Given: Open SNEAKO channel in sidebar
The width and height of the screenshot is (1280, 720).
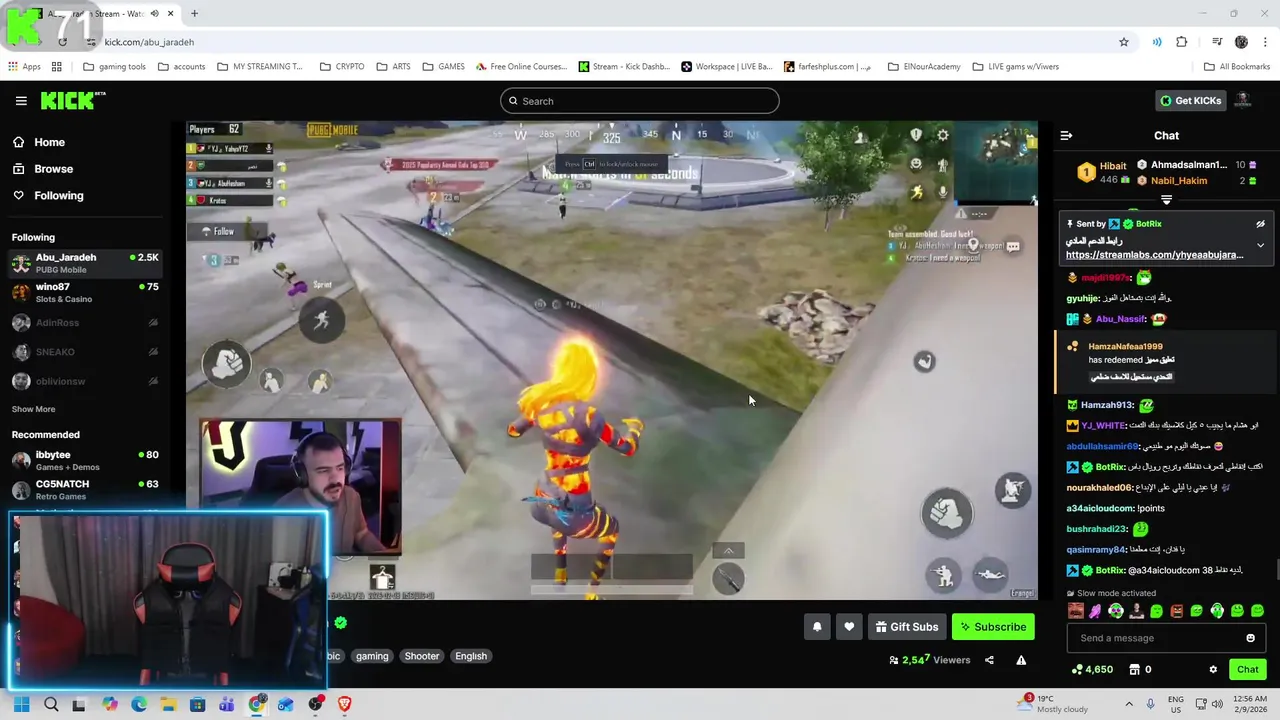Looking at the screenshot, I should point(85,352).
